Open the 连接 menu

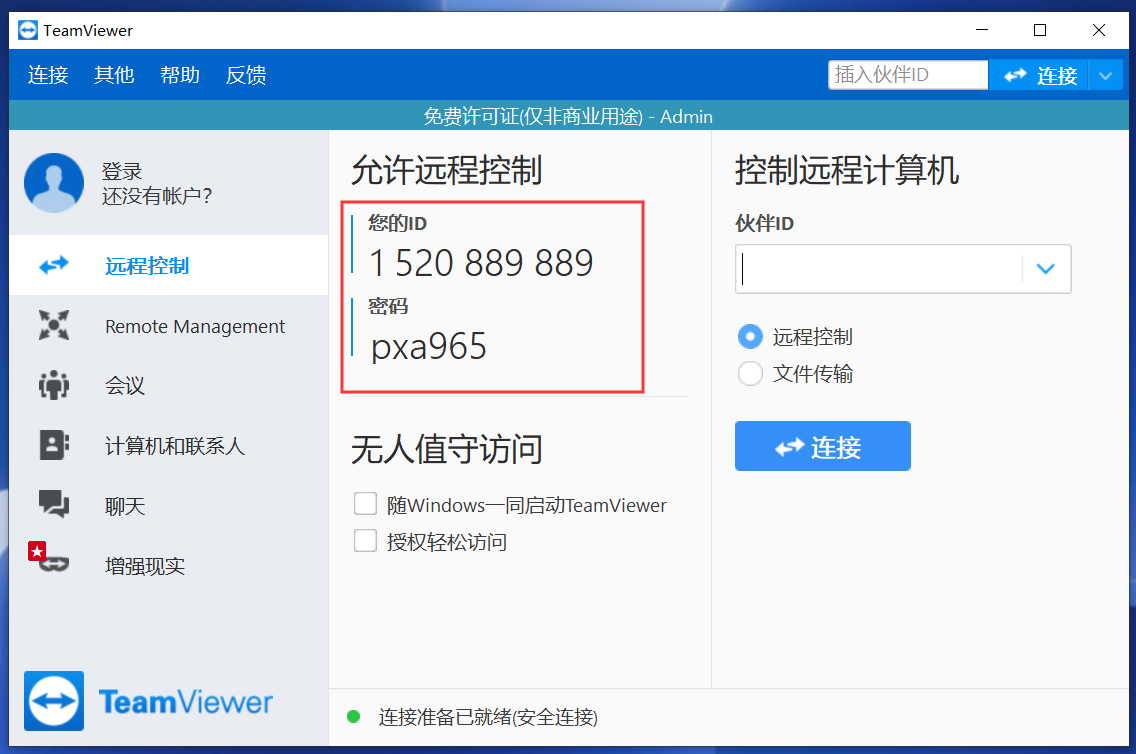click(x=48, y=75)
